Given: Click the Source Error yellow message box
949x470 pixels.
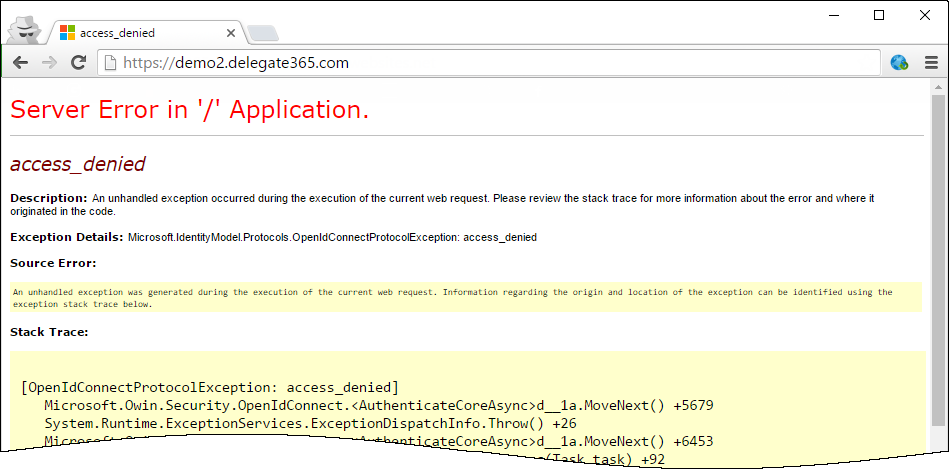Looking at the screenshot, I should 466,297.
